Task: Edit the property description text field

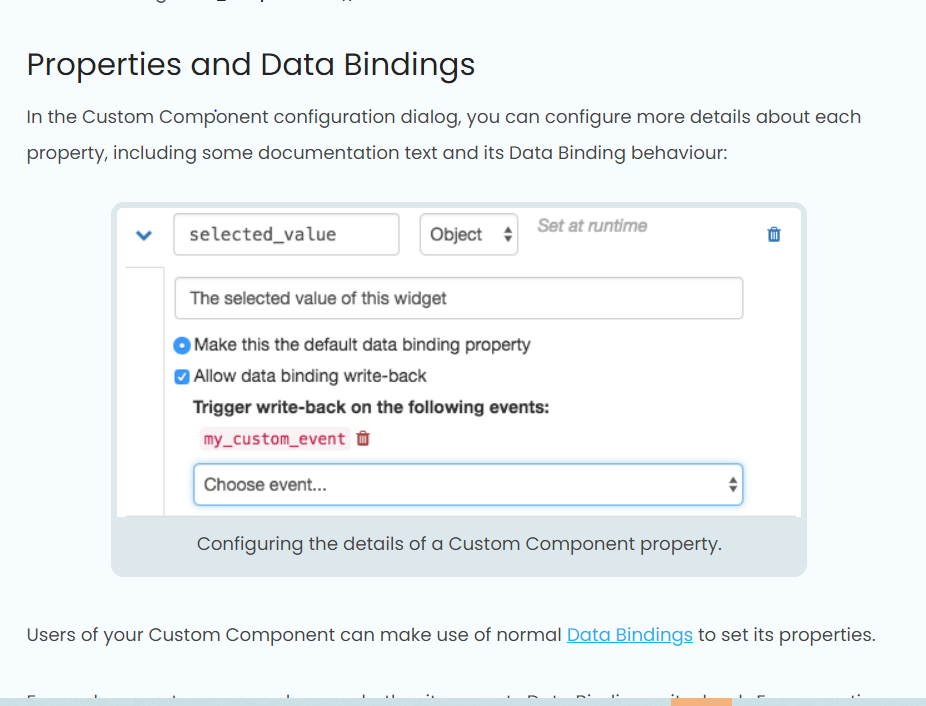Action: (x=458, y=298)
